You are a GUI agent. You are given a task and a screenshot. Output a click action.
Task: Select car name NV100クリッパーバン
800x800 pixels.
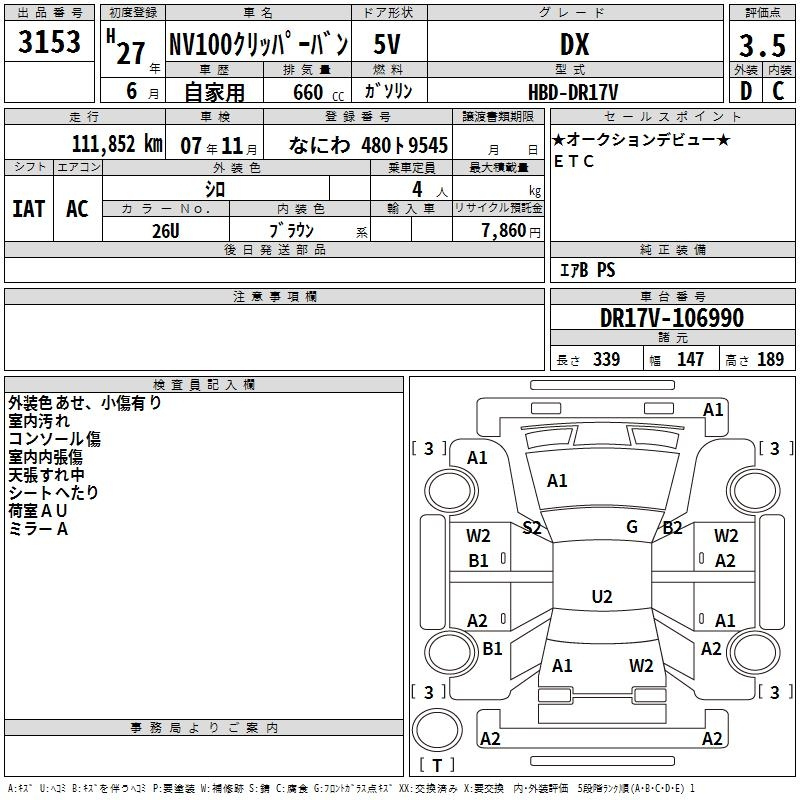258,44
